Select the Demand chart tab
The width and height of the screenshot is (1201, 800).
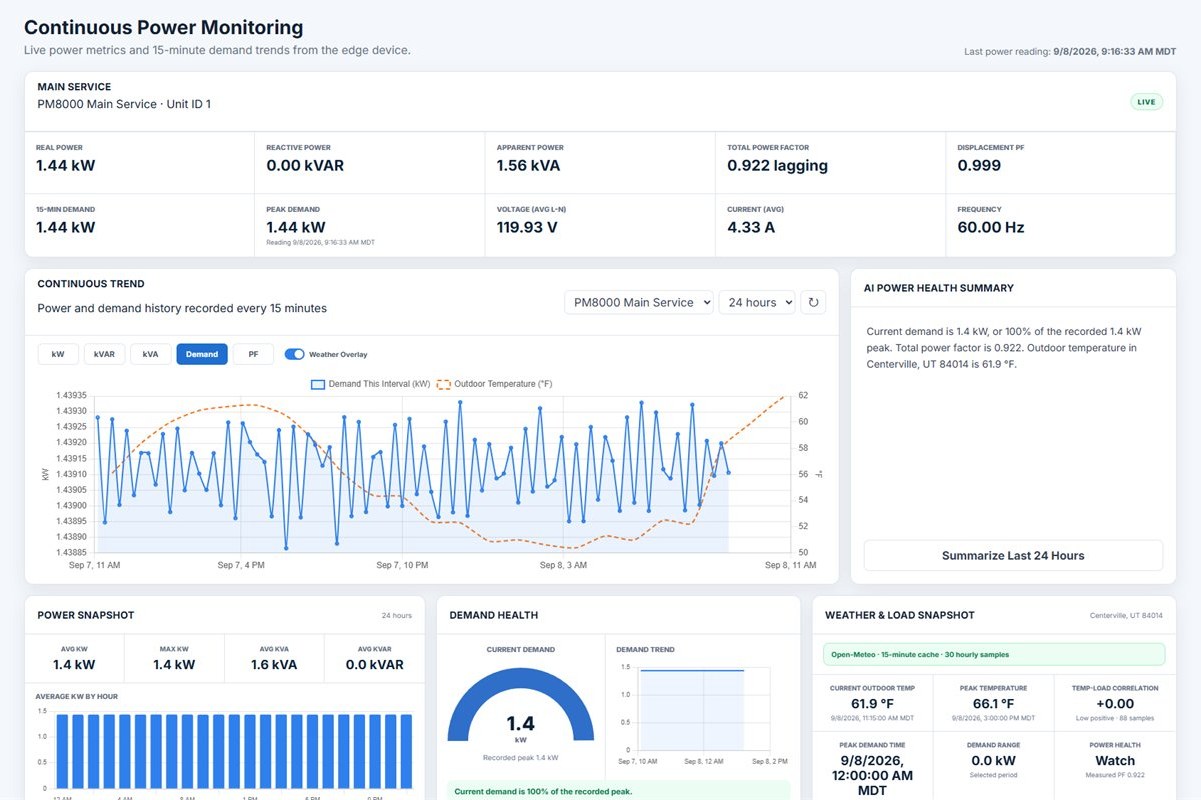(202, 354)
